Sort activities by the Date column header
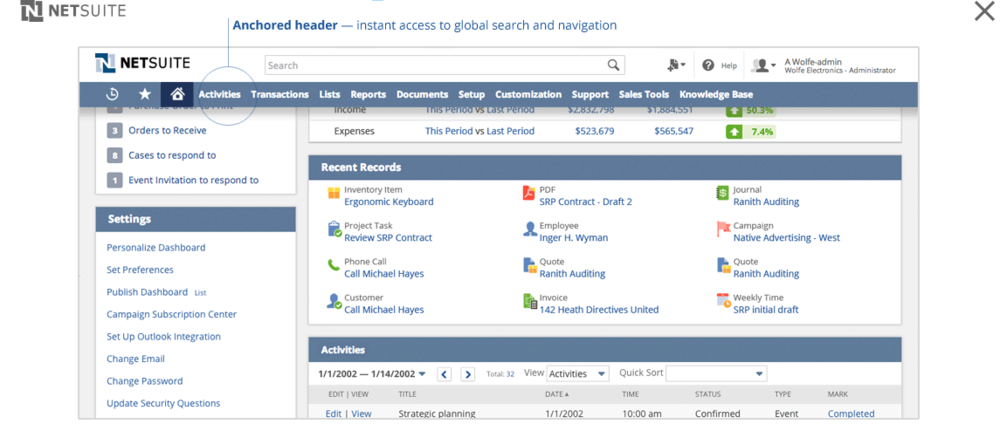The width and height of the screenshot is (1000, 431). (557, 395)
